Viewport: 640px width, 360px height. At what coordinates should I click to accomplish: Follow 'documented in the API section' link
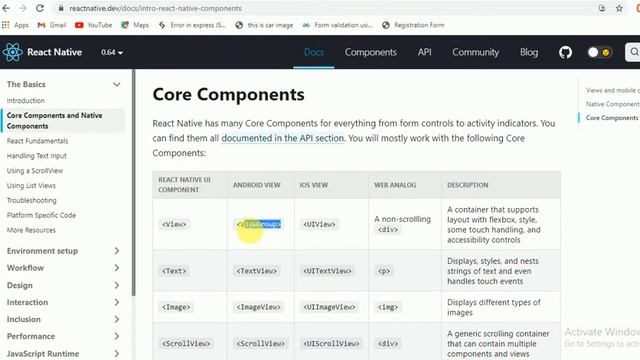pyautogui.click(x=282, y=138)
